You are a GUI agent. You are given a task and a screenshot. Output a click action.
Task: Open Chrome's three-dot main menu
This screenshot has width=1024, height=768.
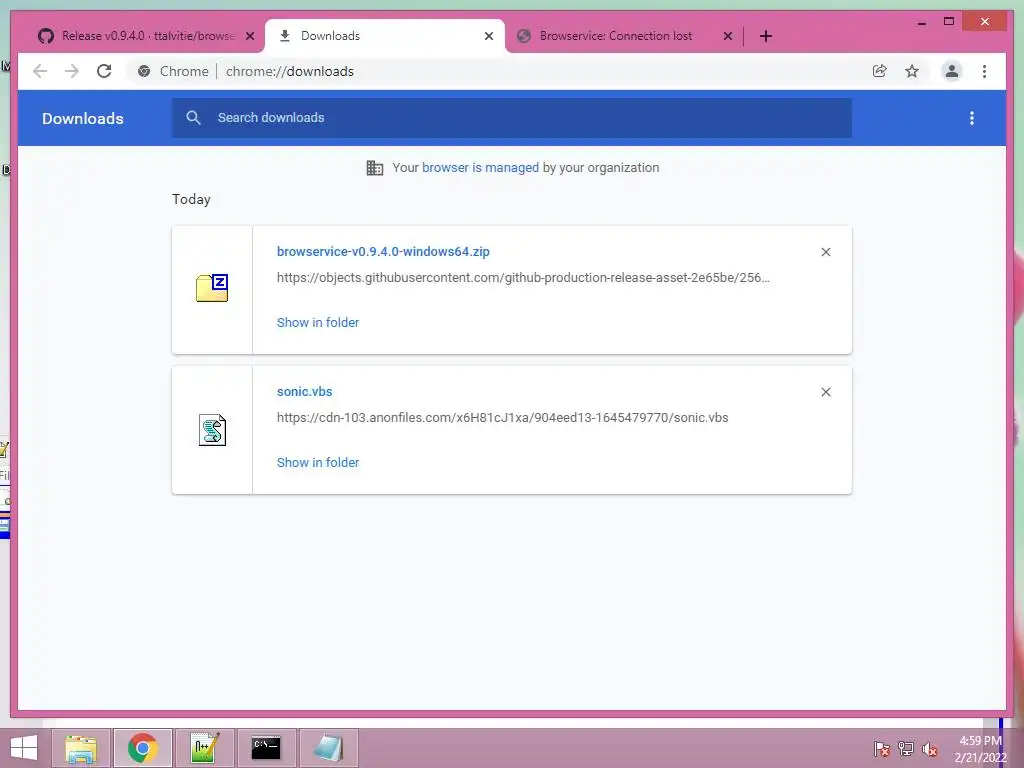tap(985, 71)
